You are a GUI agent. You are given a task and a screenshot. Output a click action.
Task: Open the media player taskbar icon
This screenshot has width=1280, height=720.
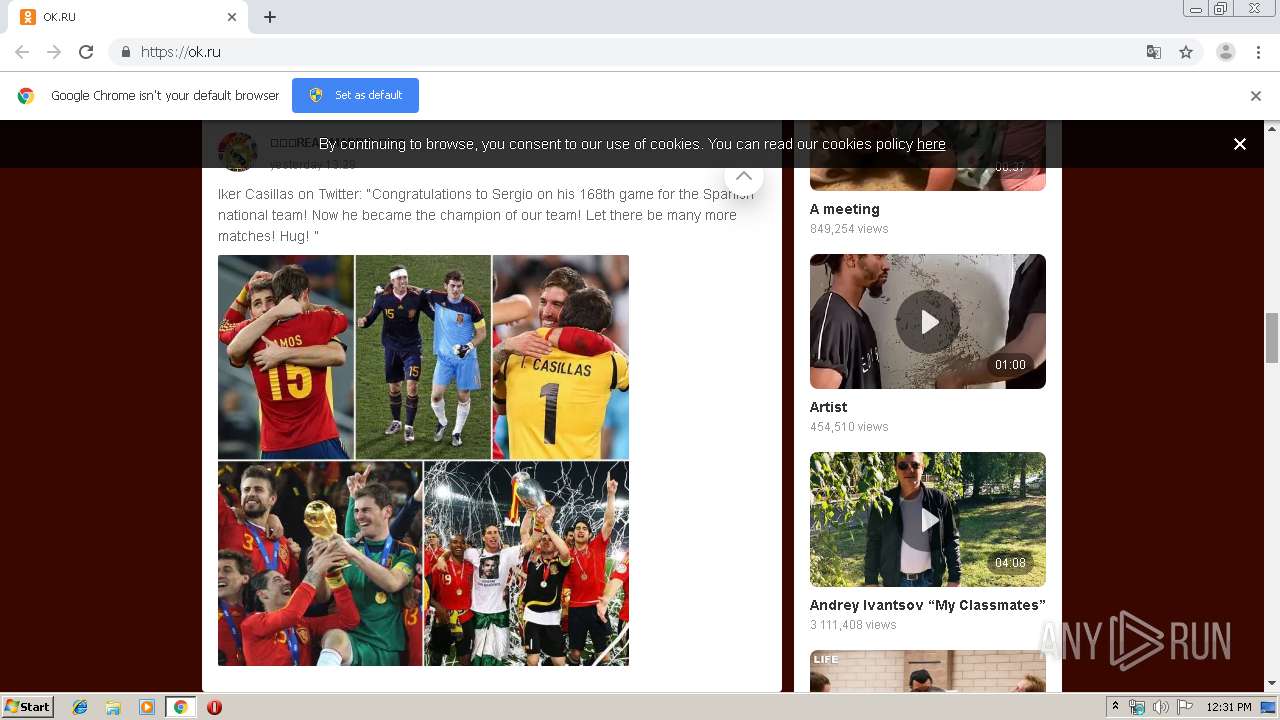click(x=147, y=707)
